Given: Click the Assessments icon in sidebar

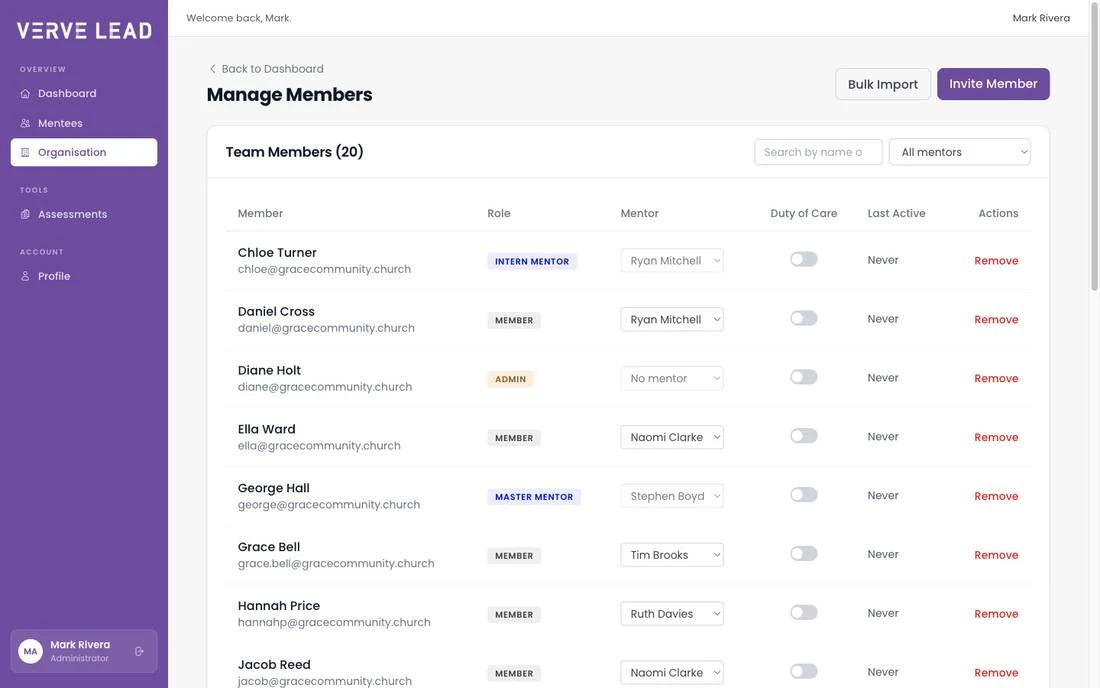Looking at the screenshot, I should pyautogui.click(x=25, y=214).
